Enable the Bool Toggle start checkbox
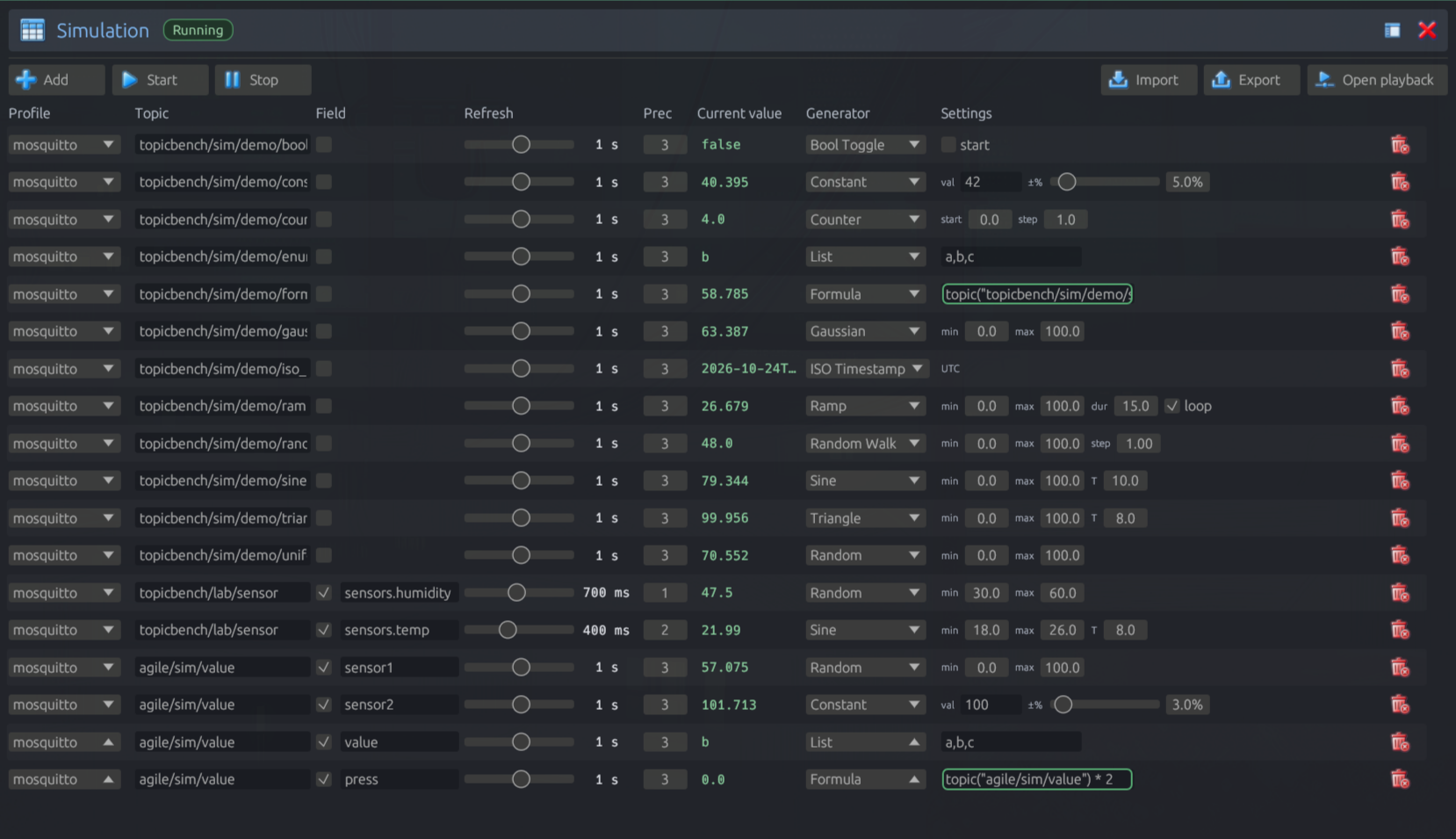This screenshot has width=1456, height=839. pyautogui.click(x=948, y=145)
